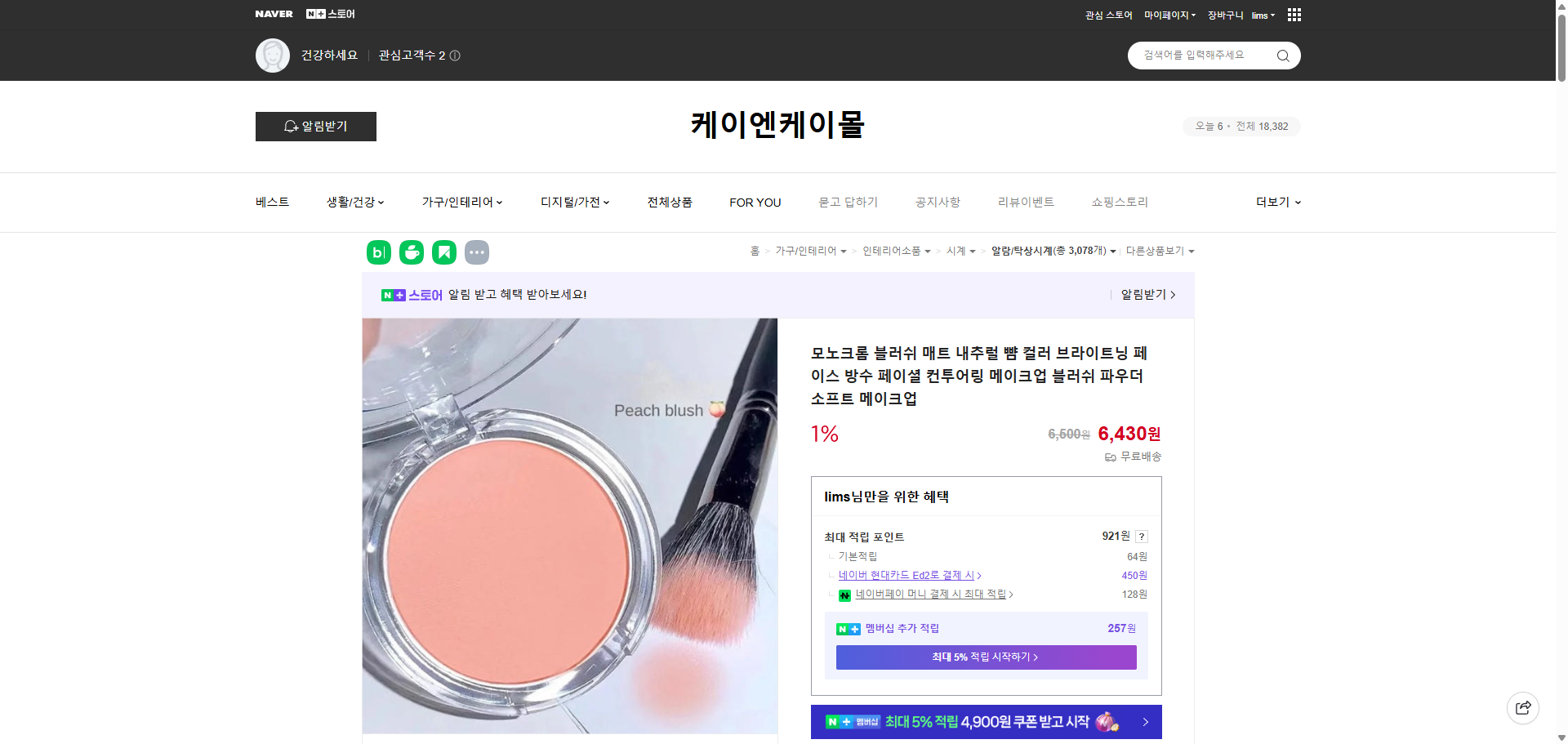Open more sharing options via ellipsis icon
The image size is (1568, 744).
(477, 252)
